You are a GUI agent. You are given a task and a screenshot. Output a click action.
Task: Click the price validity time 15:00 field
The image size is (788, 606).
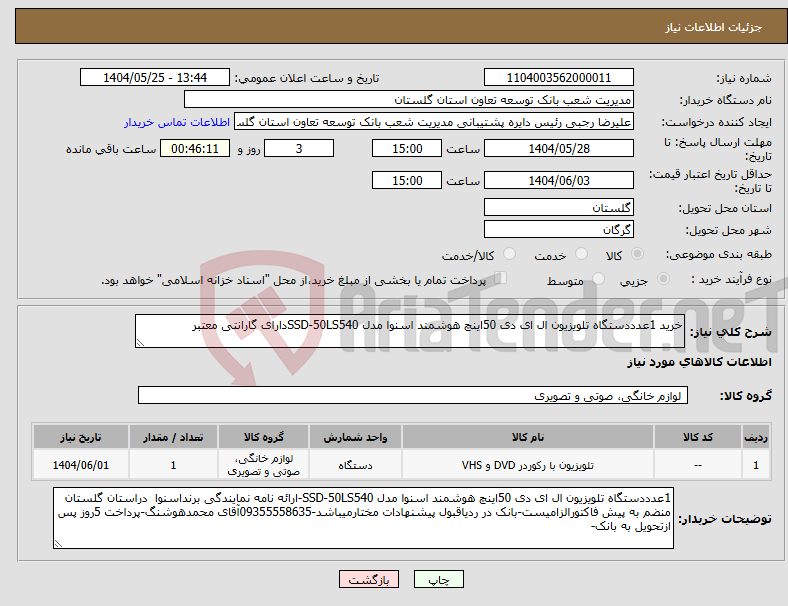pyautogui.click(x=407, y=180)
